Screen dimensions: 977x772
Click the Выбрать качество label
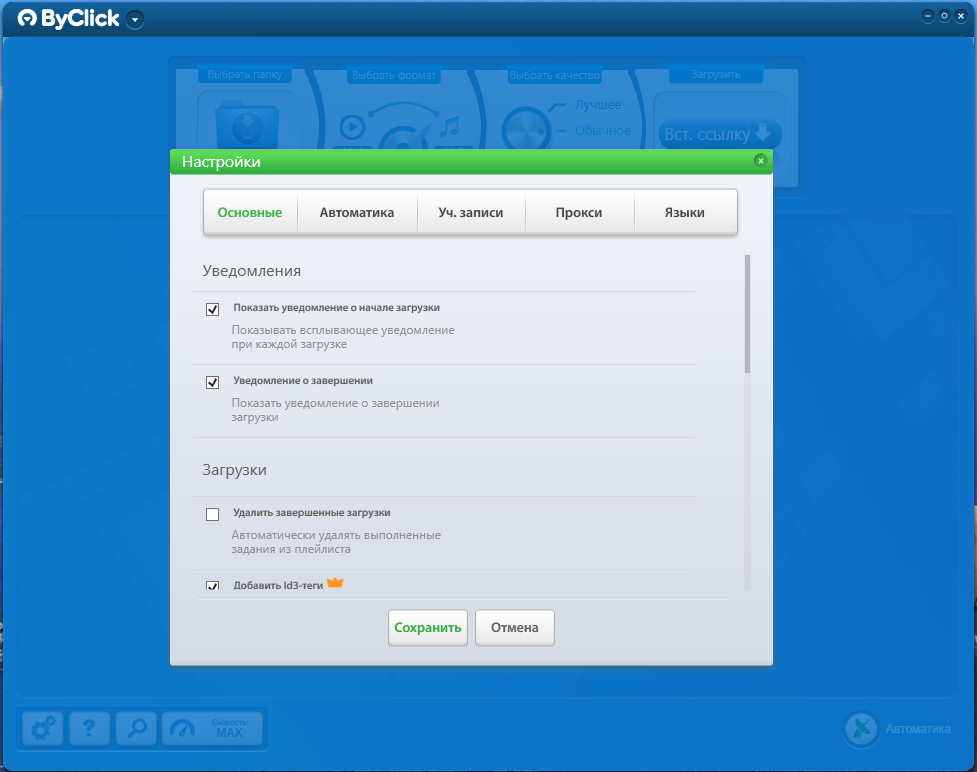(555, 75)
